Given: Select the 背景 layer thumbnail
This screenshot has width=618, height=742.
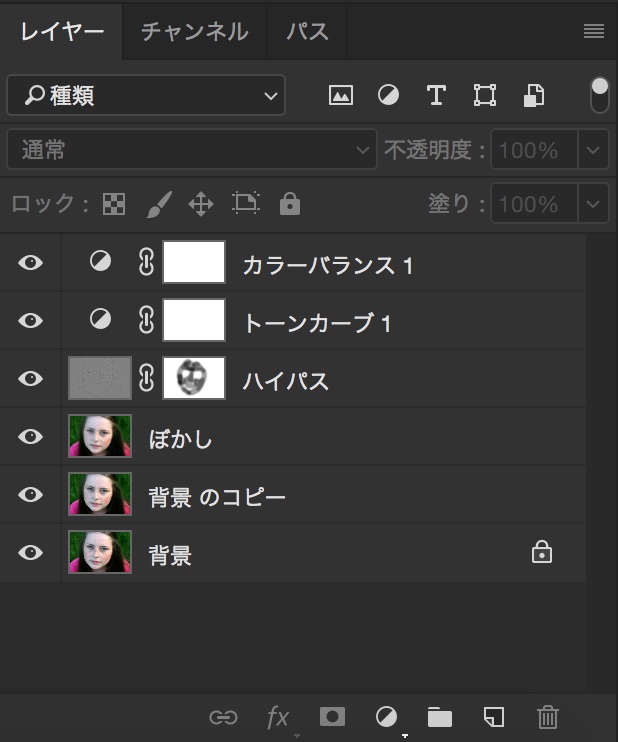Looking at the screenshot, I should coord(100,552).
